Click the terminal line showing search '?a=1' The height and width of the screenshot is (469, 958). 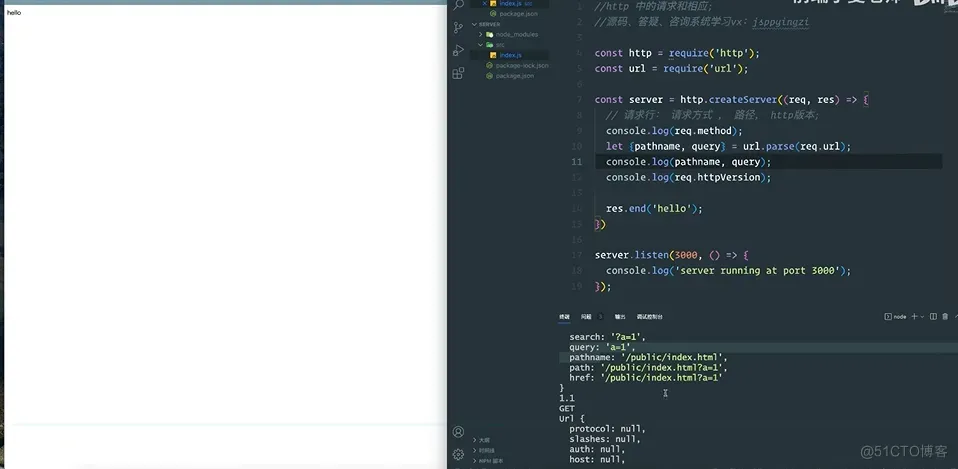click(x=607, y=336)
